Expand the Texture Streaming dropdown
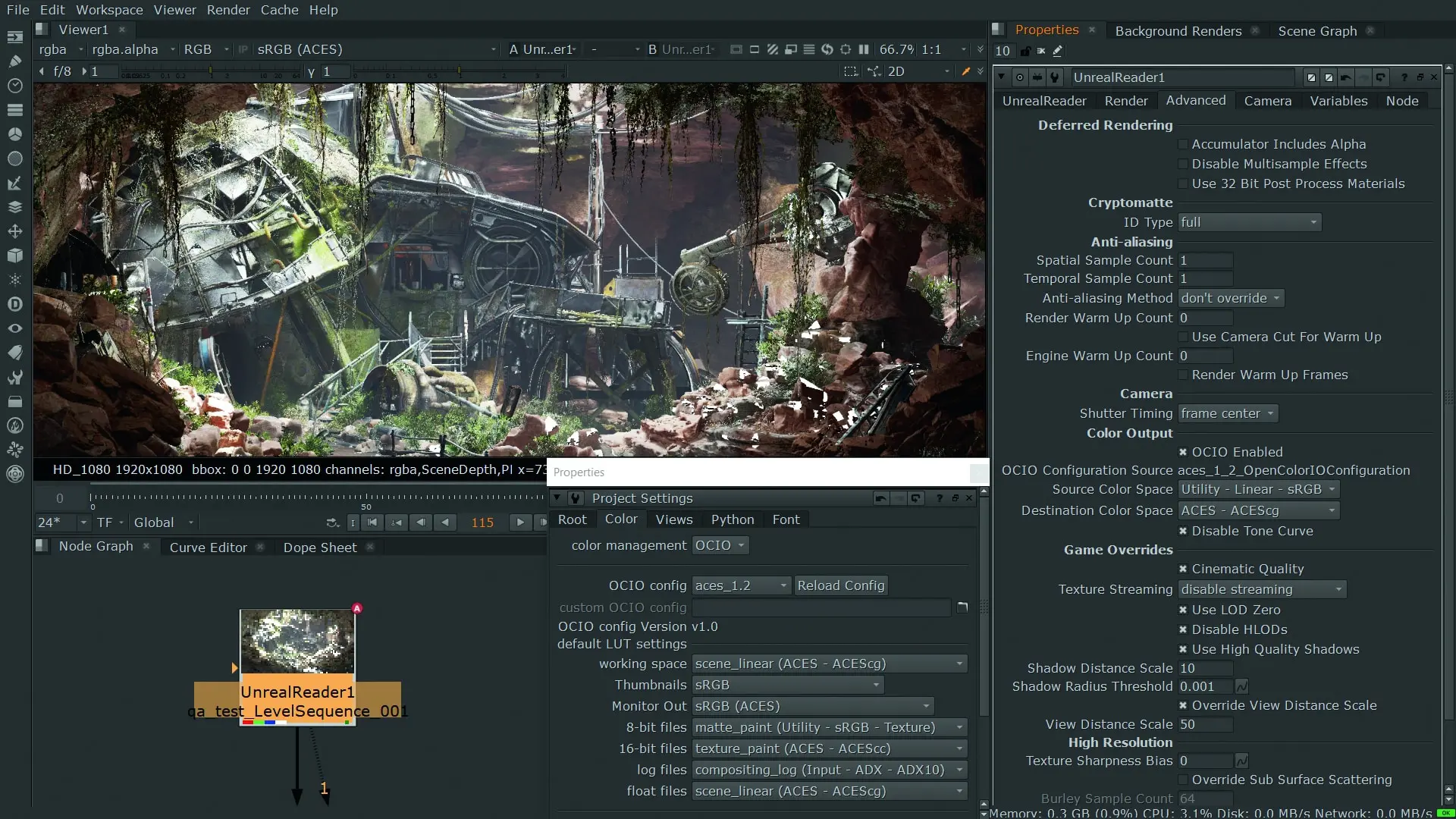This screenshot has width=1456, height=819. click(x=1262, y=589)
